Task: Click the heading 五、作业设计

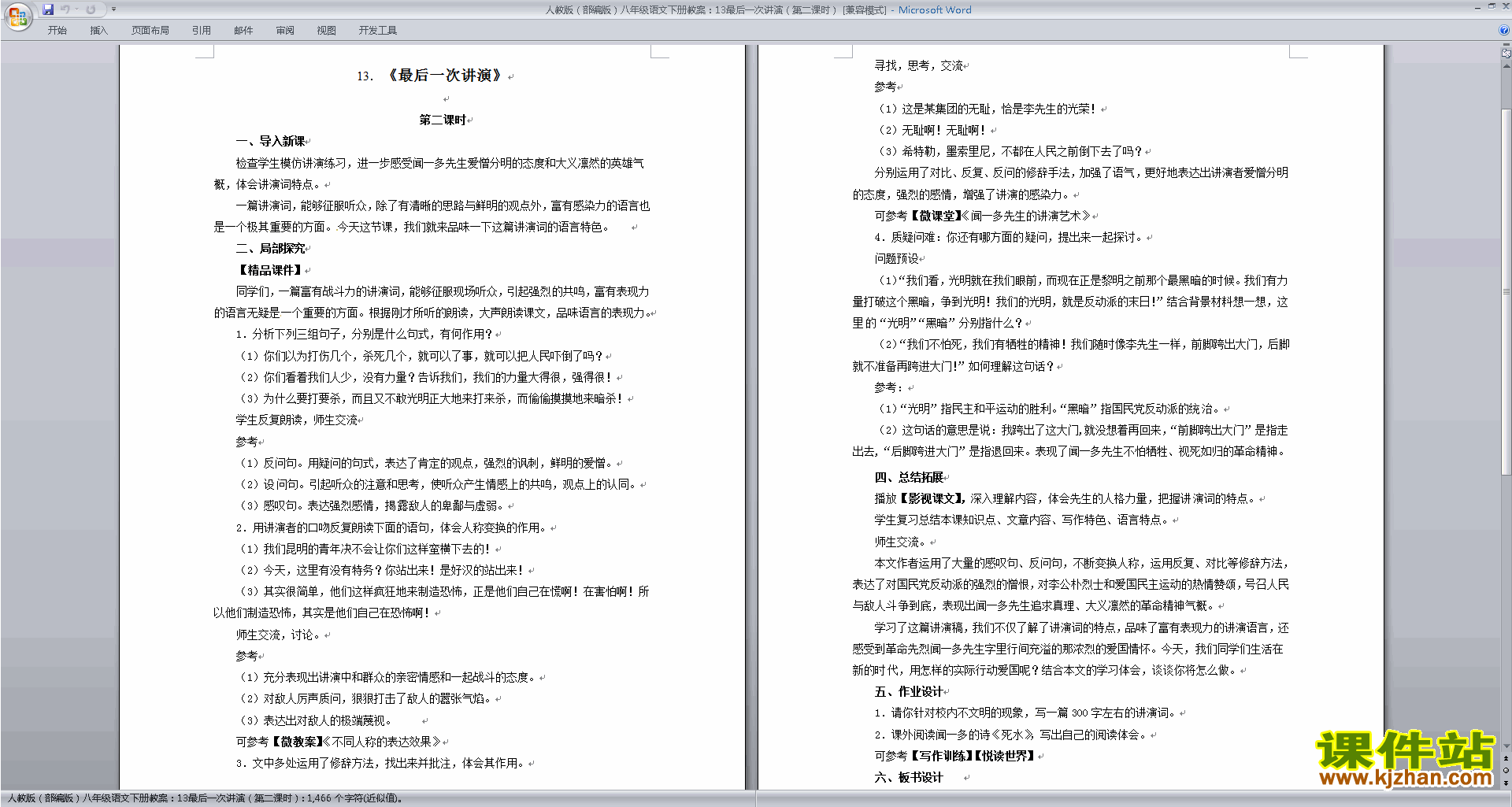Action: coord(909,691)
